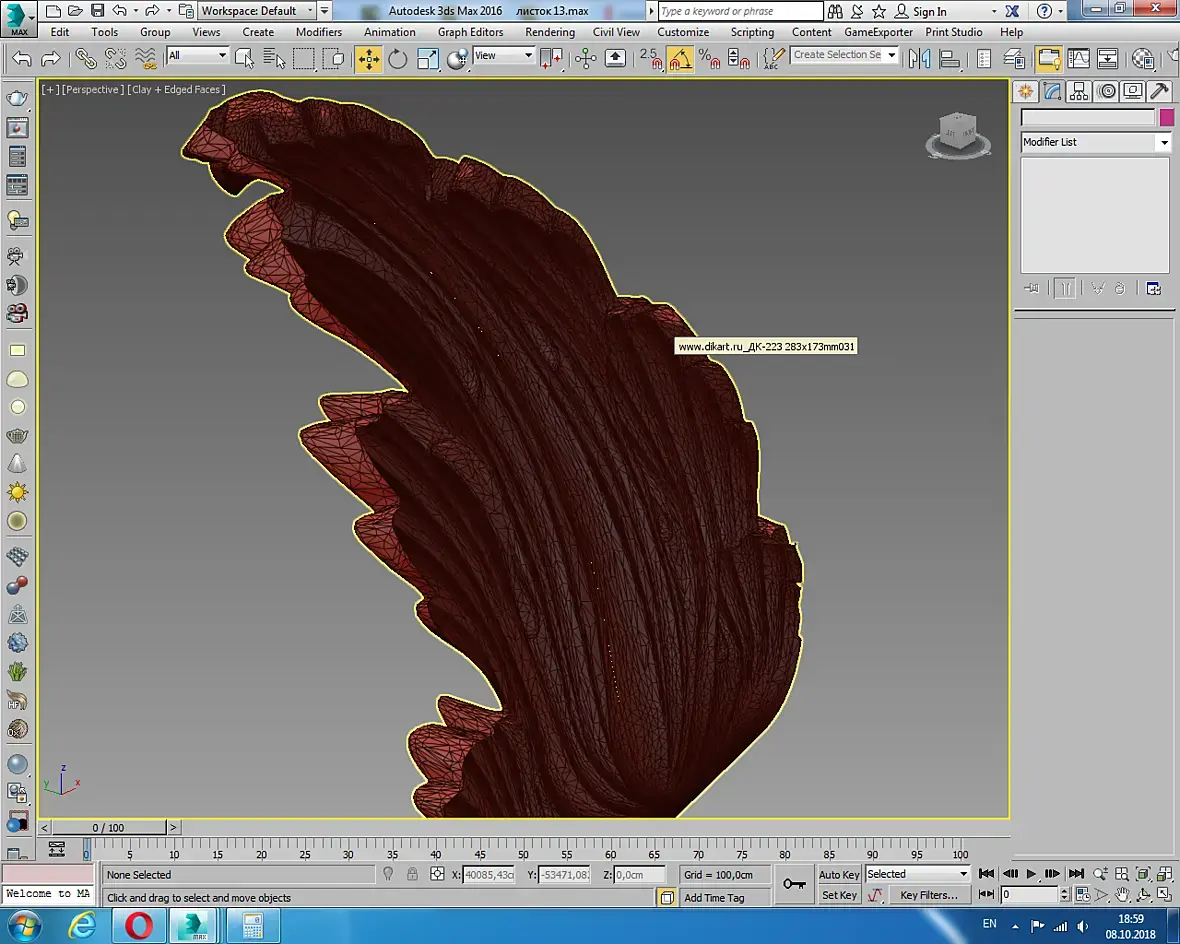Open the Modifiers menu

click(318, 32)
